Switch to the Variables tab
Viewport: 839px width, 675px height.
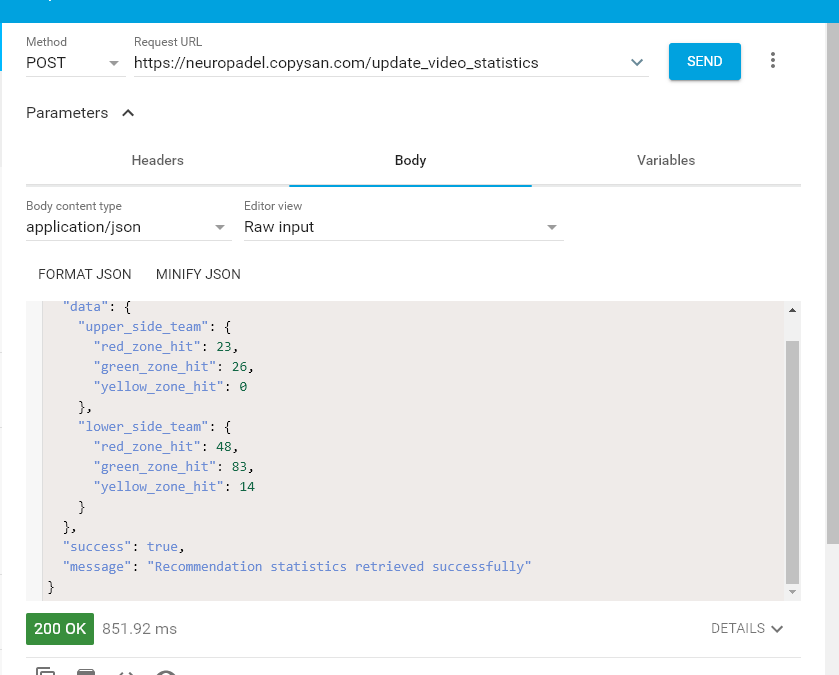[x=665, y=160]
